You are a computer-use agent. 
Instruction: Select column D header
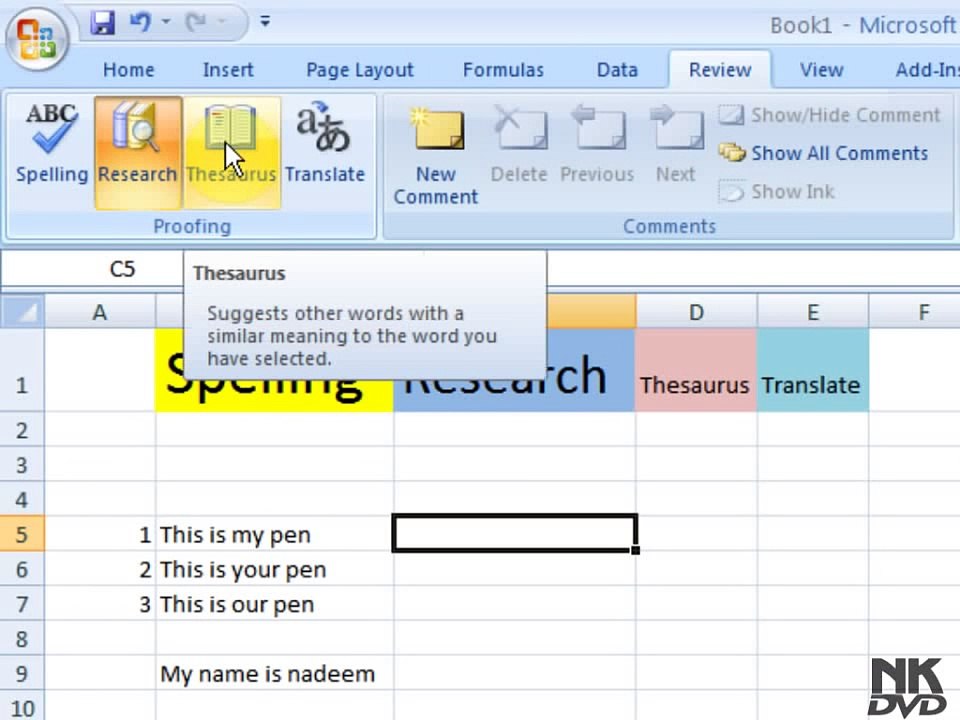tap(697, 312)
